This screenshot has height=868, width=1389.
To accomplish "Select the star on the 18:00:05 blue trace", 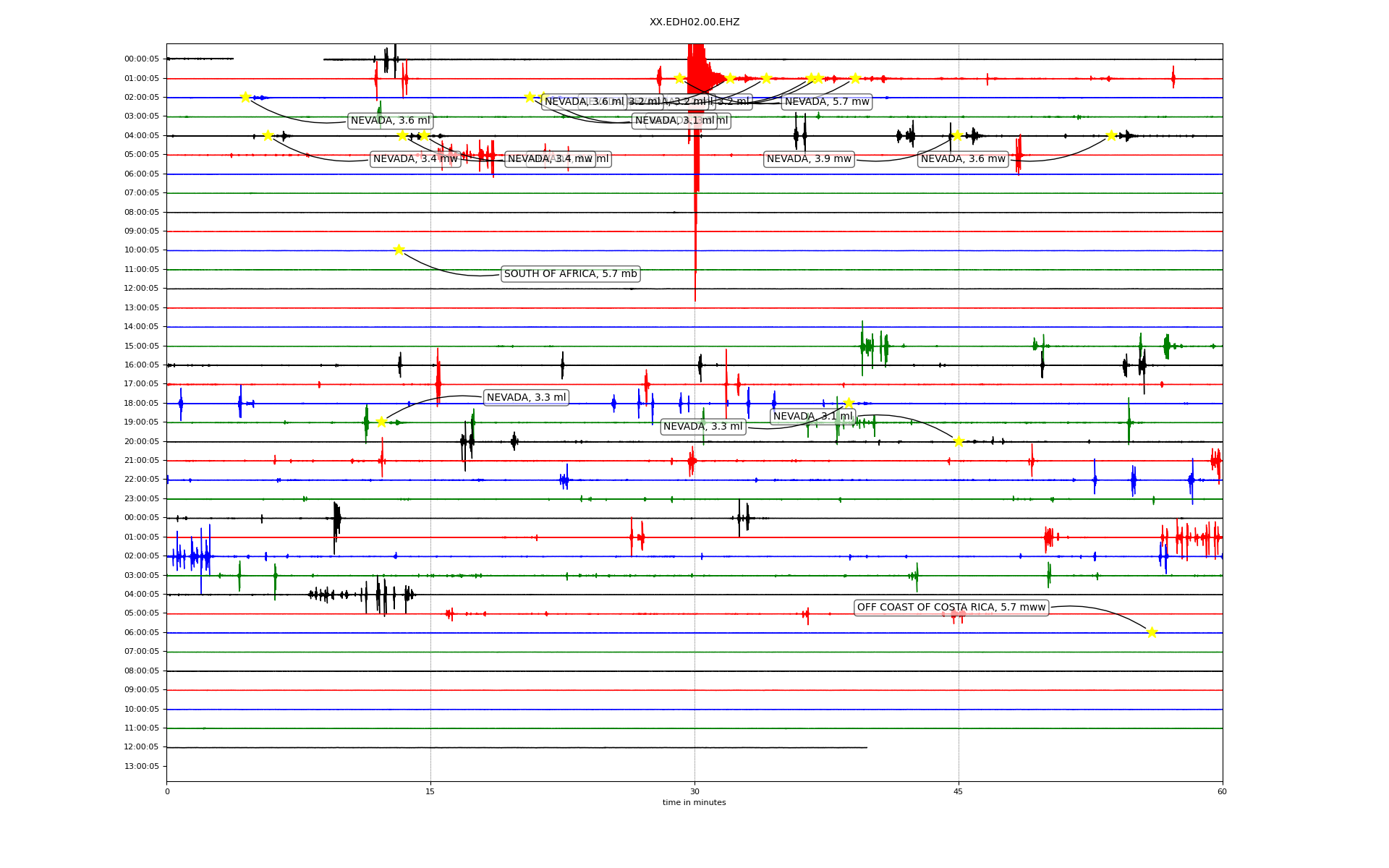I will [x=849, y=403].
